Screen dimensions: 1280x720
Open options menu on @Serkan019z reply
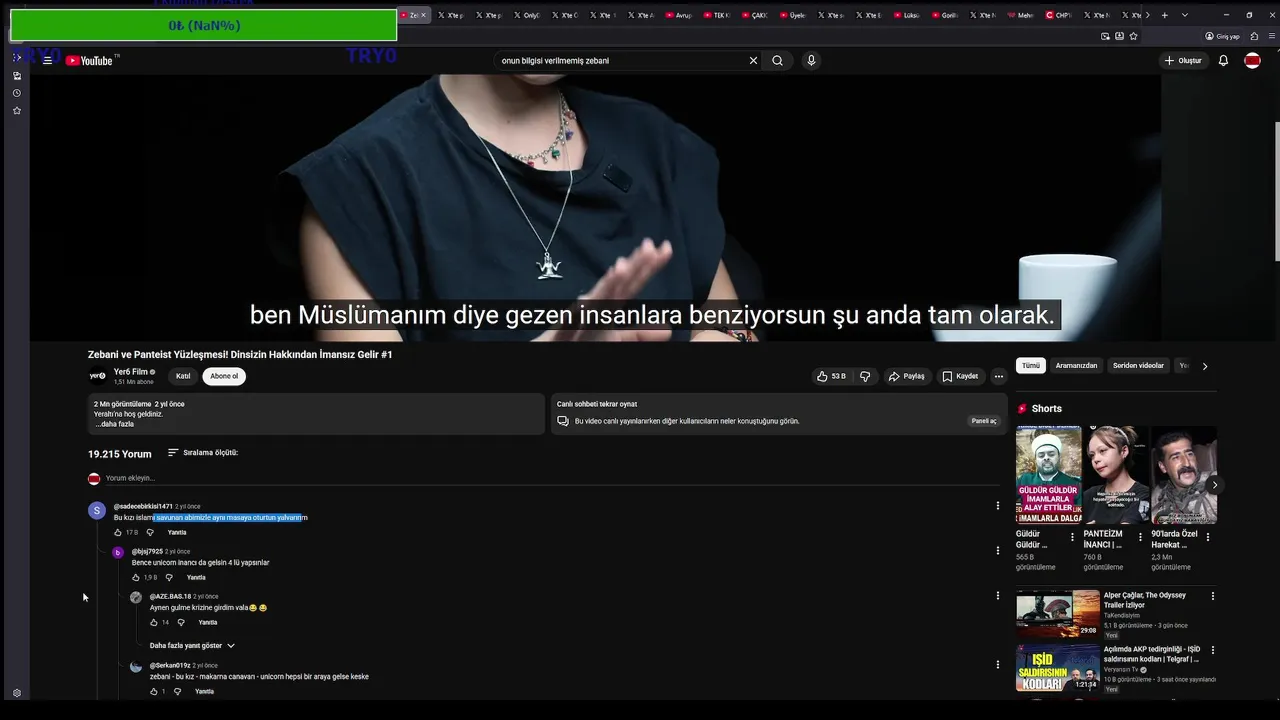(997, 665)
